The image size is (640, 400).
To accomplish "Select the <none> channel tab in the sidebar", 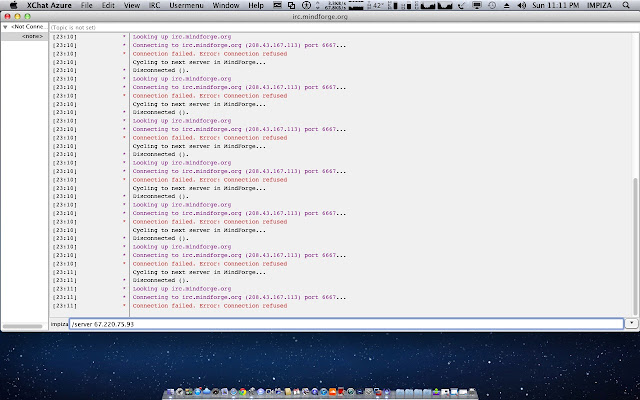I will (x=33, y=36).
